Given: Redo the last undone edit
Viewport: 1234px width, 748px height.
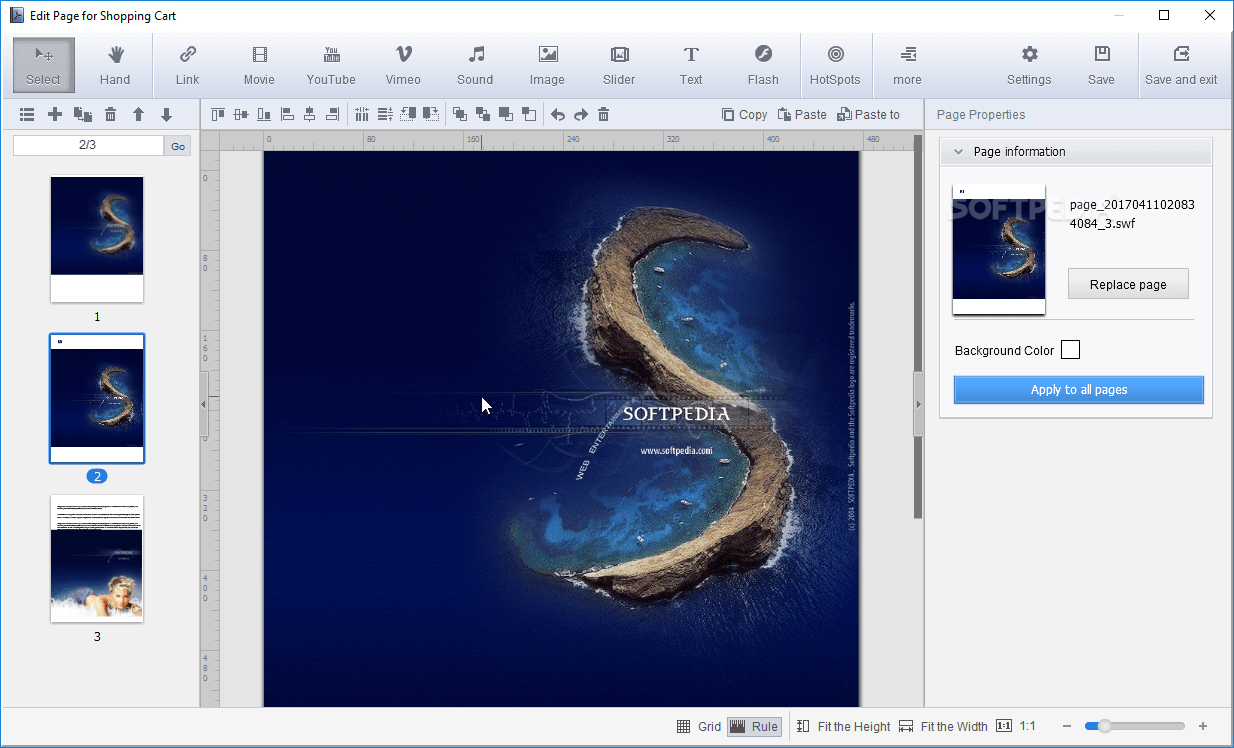Looking at the screenshot, I should 581,115.
